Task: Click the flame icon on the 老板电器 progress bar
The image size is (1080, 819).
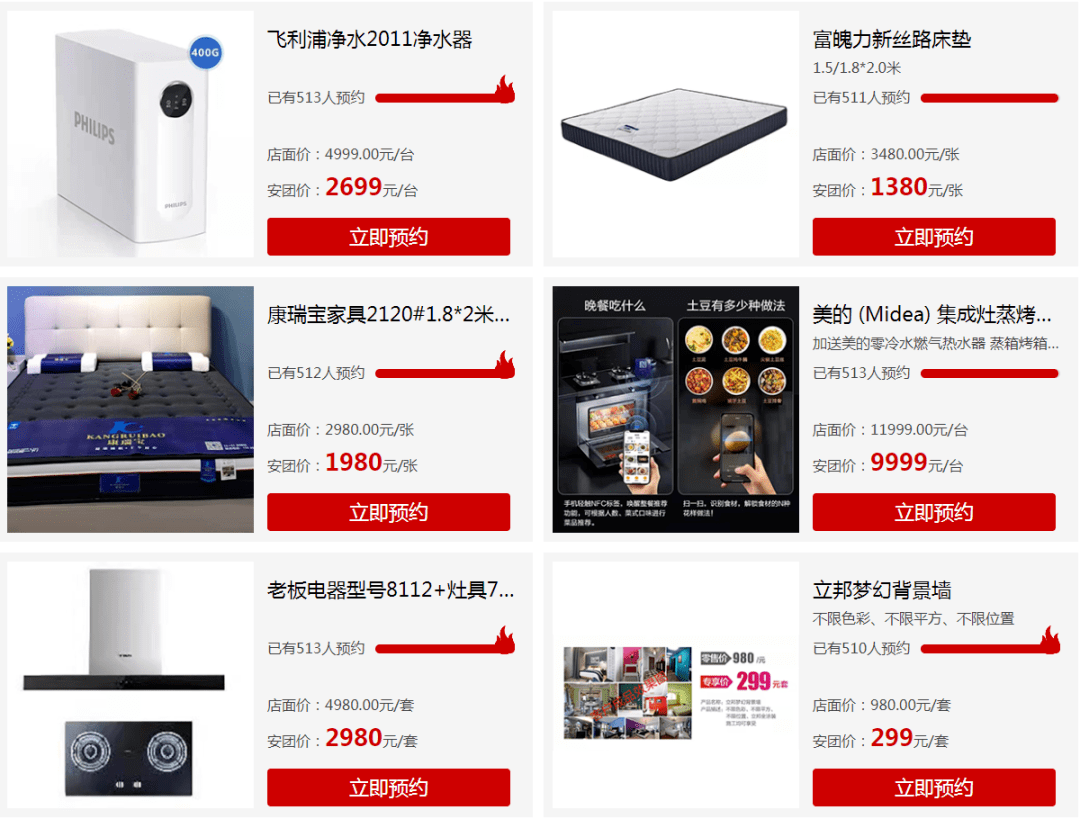Action: pyautogui.click(x=506, y=640)
